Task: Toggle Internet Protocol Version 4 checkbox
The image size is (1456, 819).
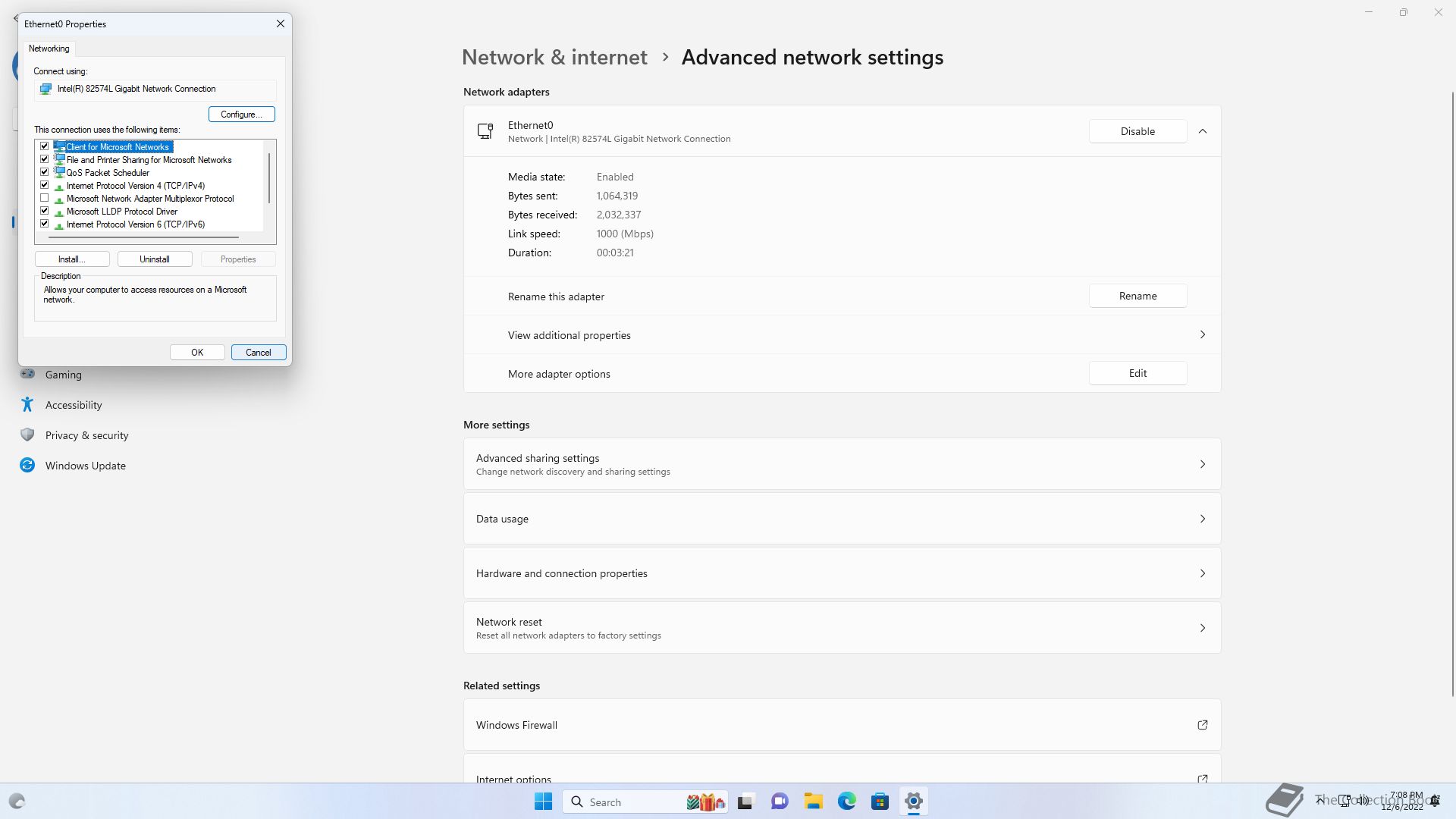Action: tap(44, 185)
